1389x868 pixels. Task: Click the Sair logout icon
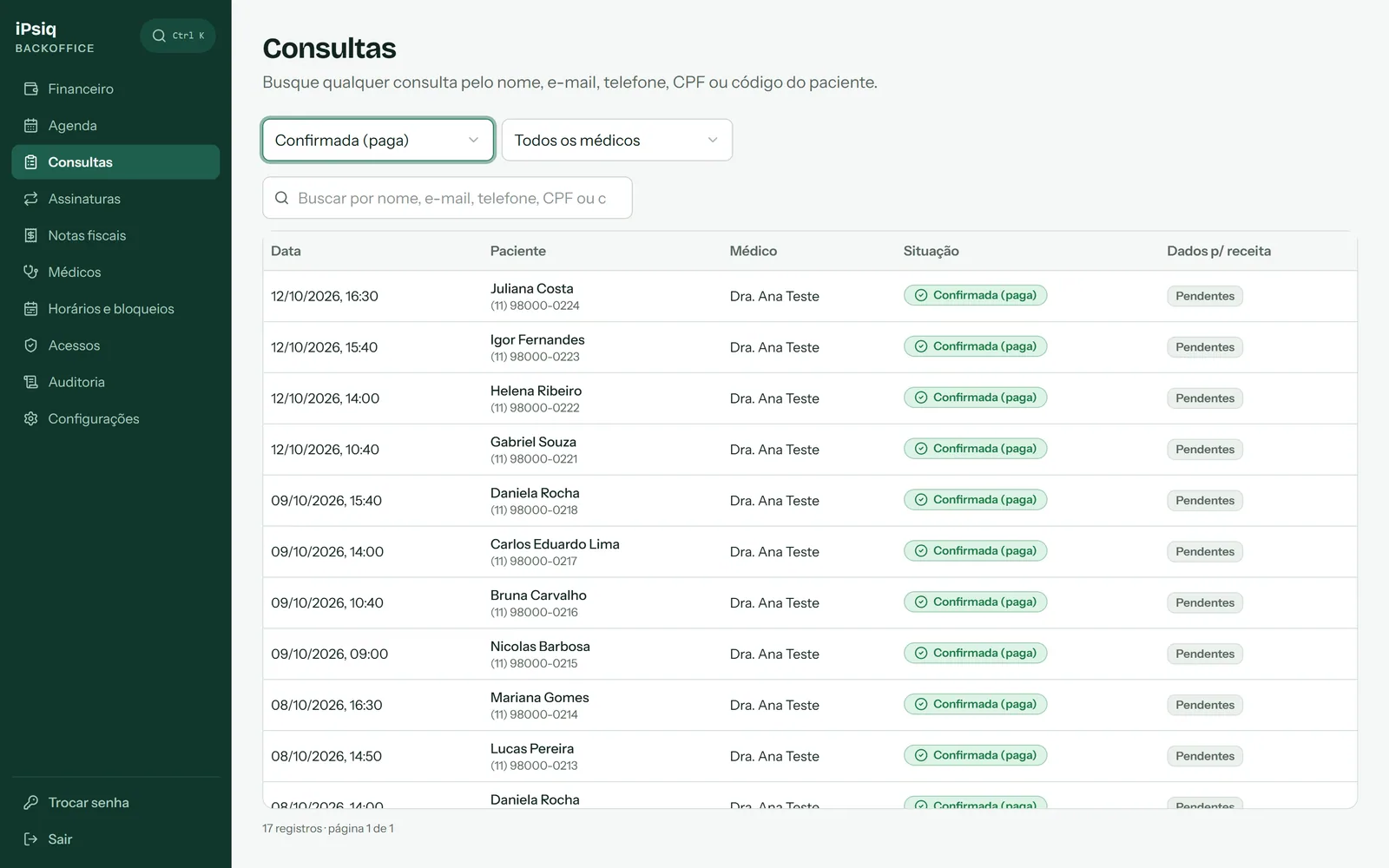tap(31, 839)
